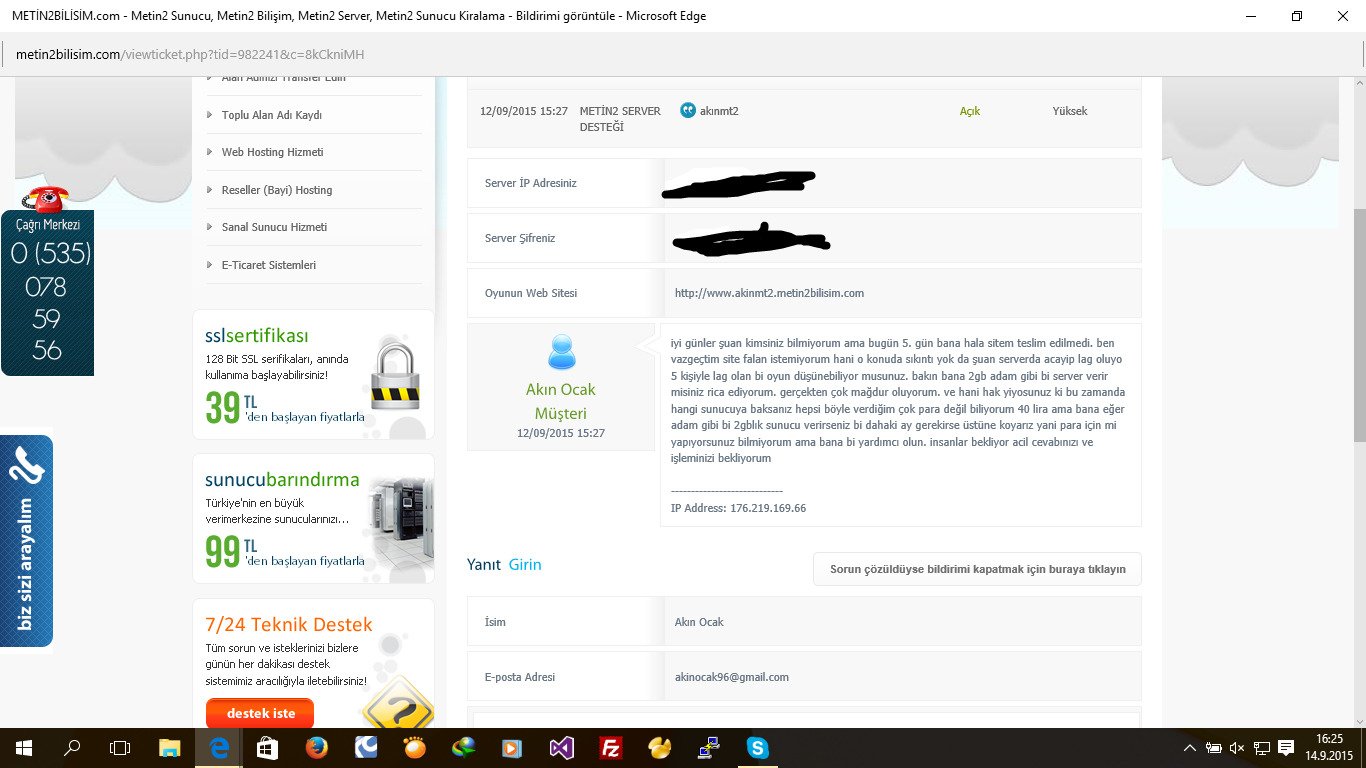Click the biz sizi arayalım side tab

click(26, 541)
